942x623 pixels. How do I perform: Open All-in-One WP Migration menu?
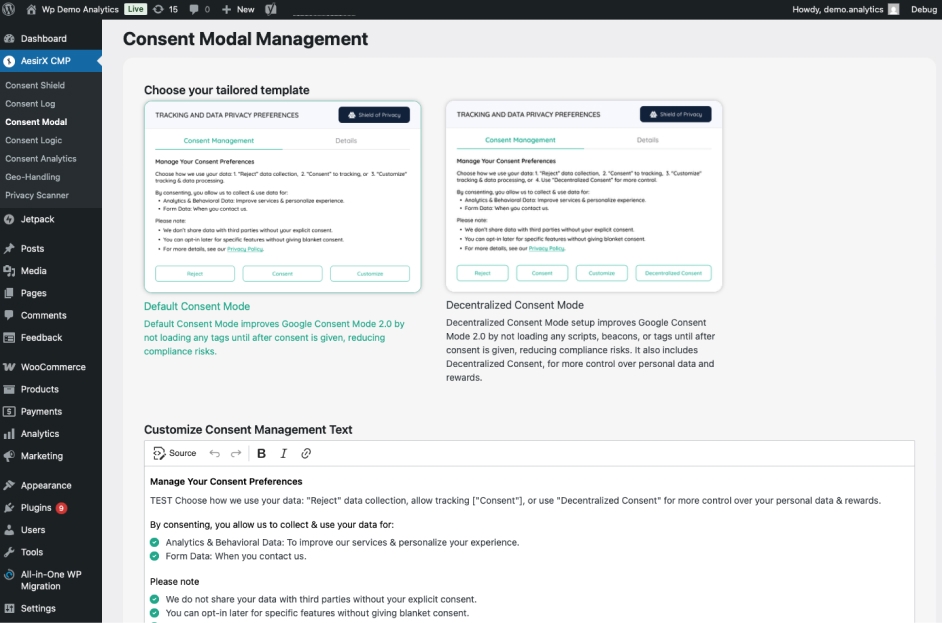pyautogui.click(x=50, y=580)
